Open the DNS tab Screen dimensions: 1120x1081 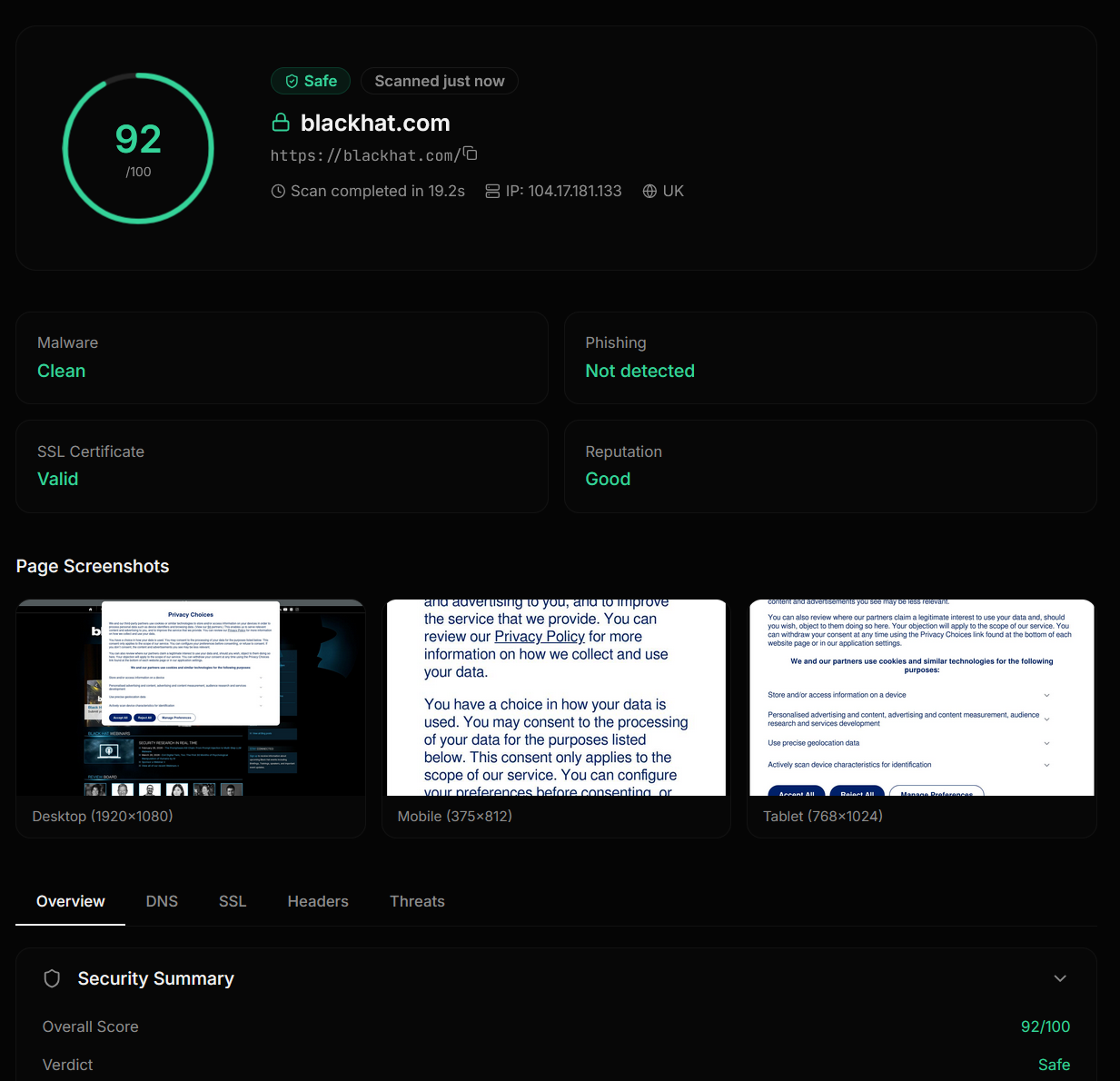(x=162, y=901)
